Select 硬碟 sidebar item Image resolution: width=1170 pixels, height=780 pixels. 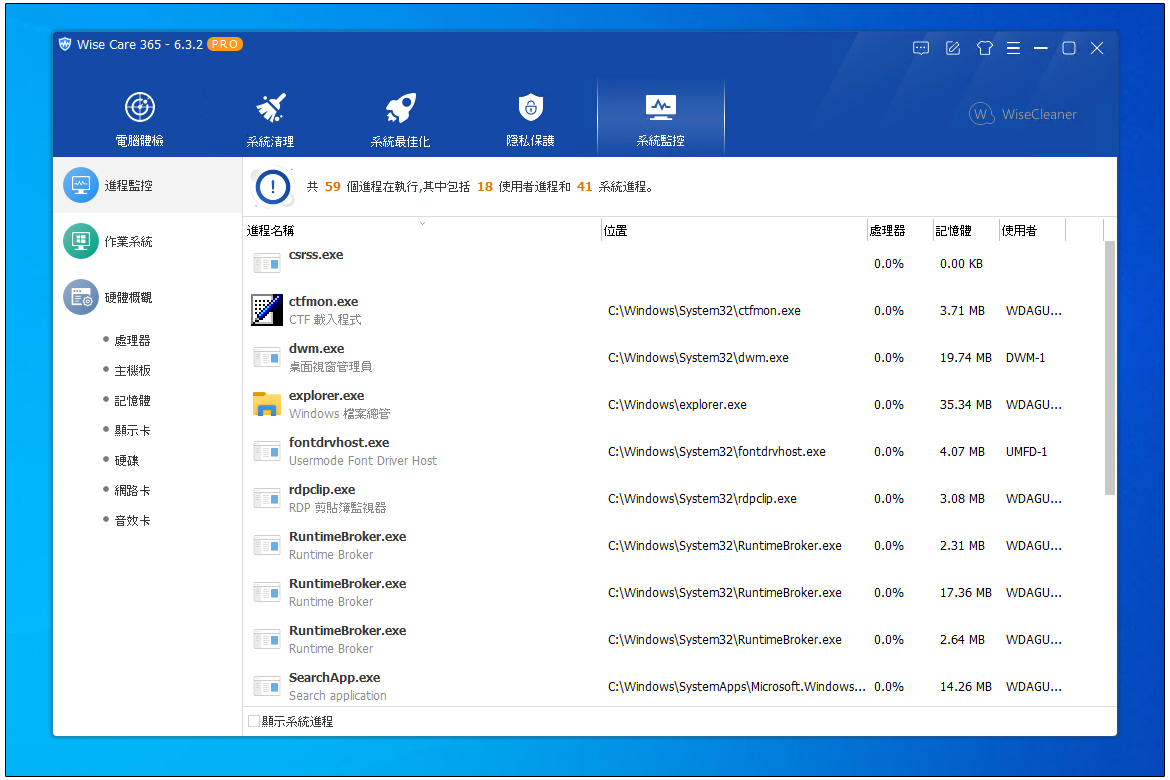coord(126,461)
